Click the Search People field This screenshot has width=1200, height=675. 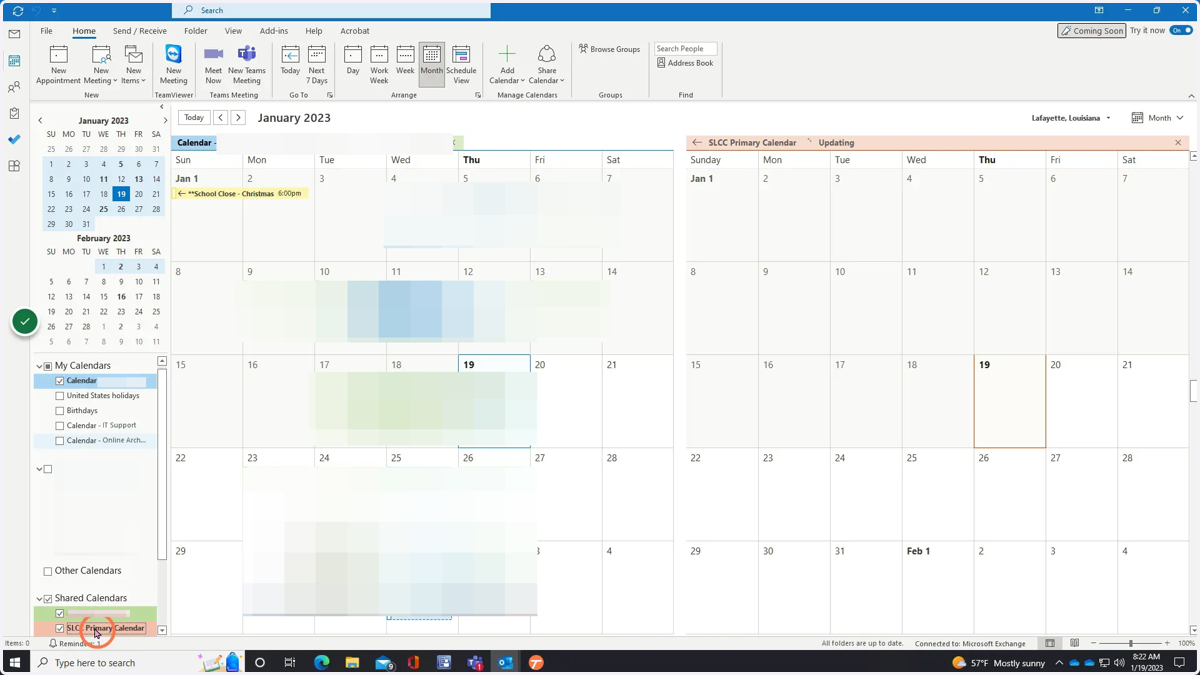pyautogui.click(x=685, y=48)
